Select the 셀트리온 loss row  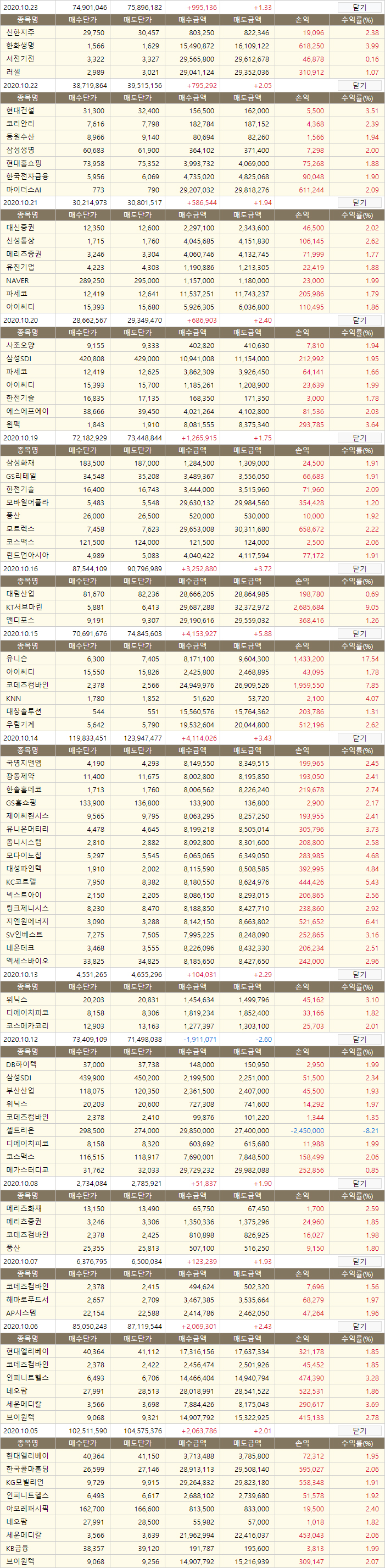pyautogui.click(x=192, y=1130)
